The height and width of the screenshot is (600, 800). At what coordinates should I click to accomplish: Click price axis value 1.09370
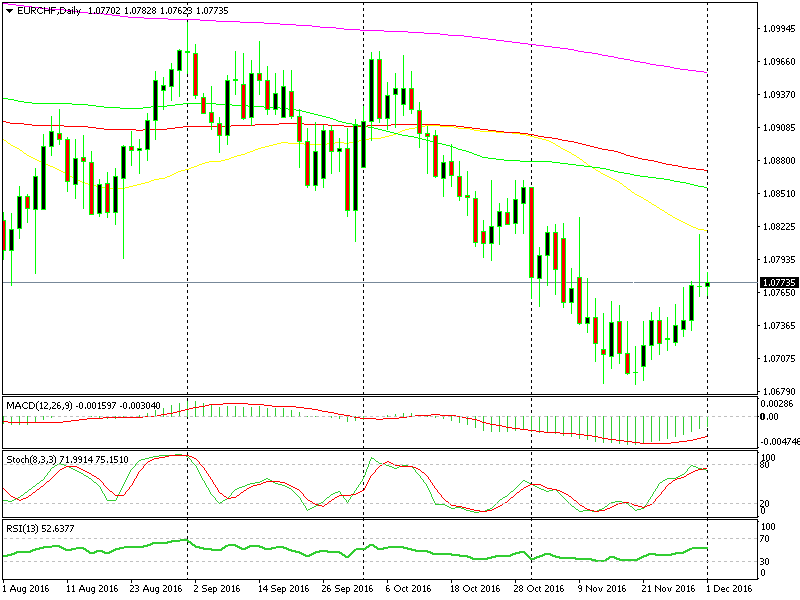coord(779,95)
